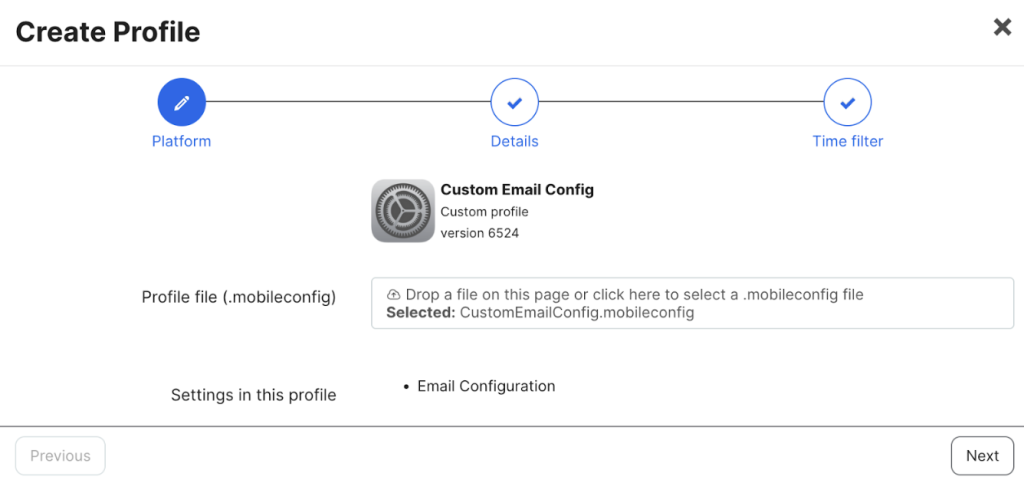This screenshot has width=1024, height=480.
Task: Click the selected CustomEmailConfig.mobileconfig filename
Action: 577,313
